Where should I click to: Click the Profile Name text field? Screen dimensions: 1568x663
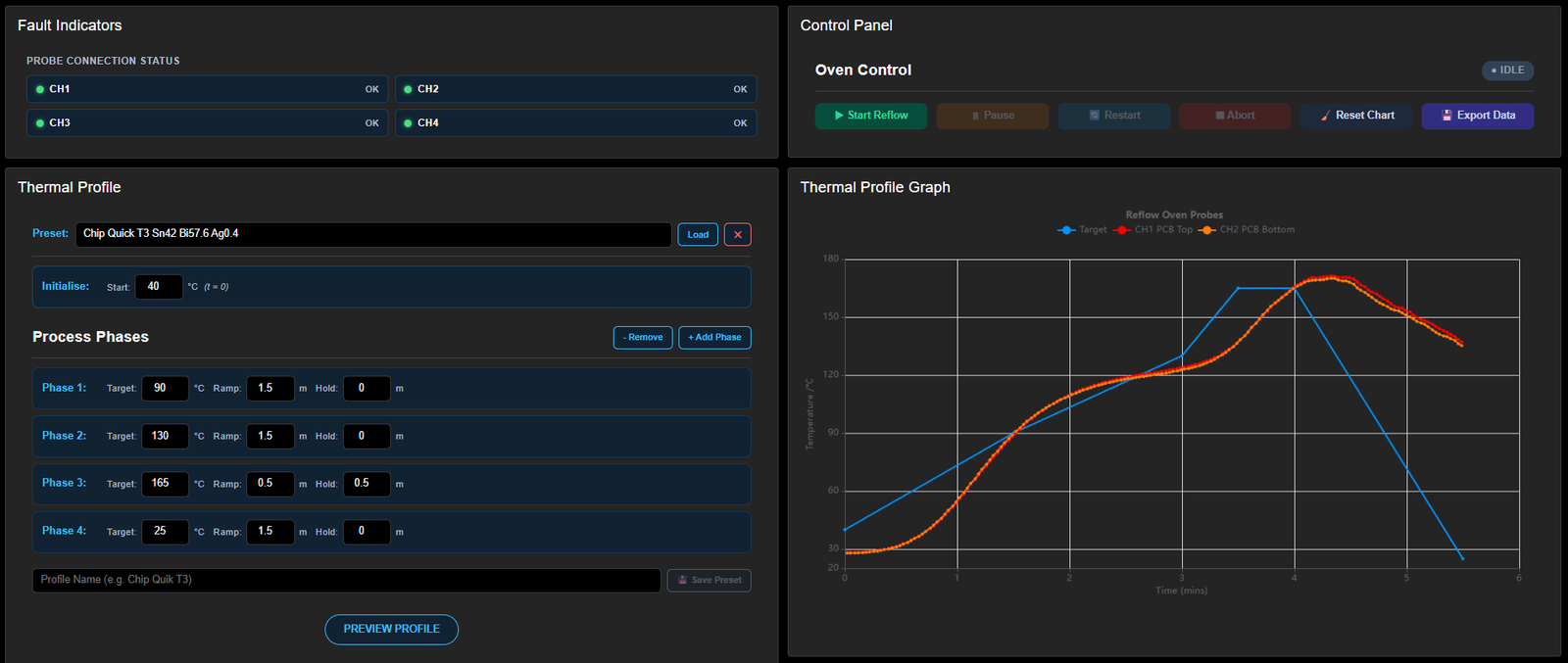347,581
